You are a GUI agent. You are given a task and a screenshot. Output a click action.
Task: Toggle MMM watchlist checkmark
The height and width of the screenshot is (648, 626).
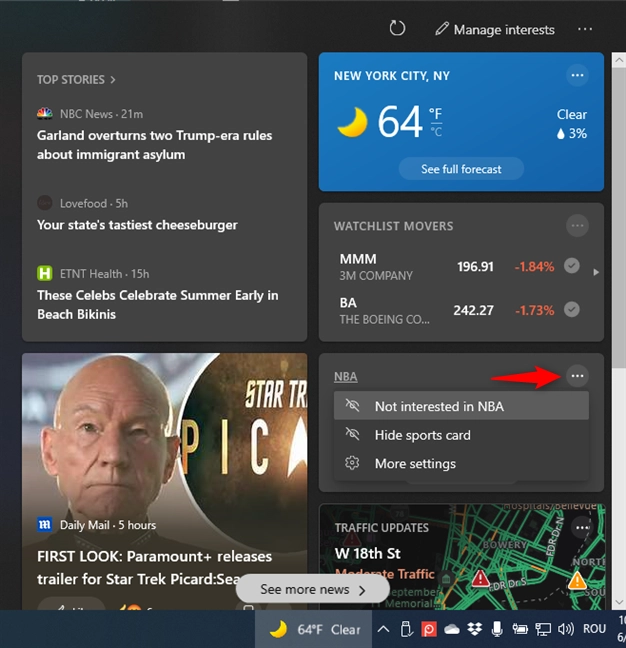[x=572, y=266]
